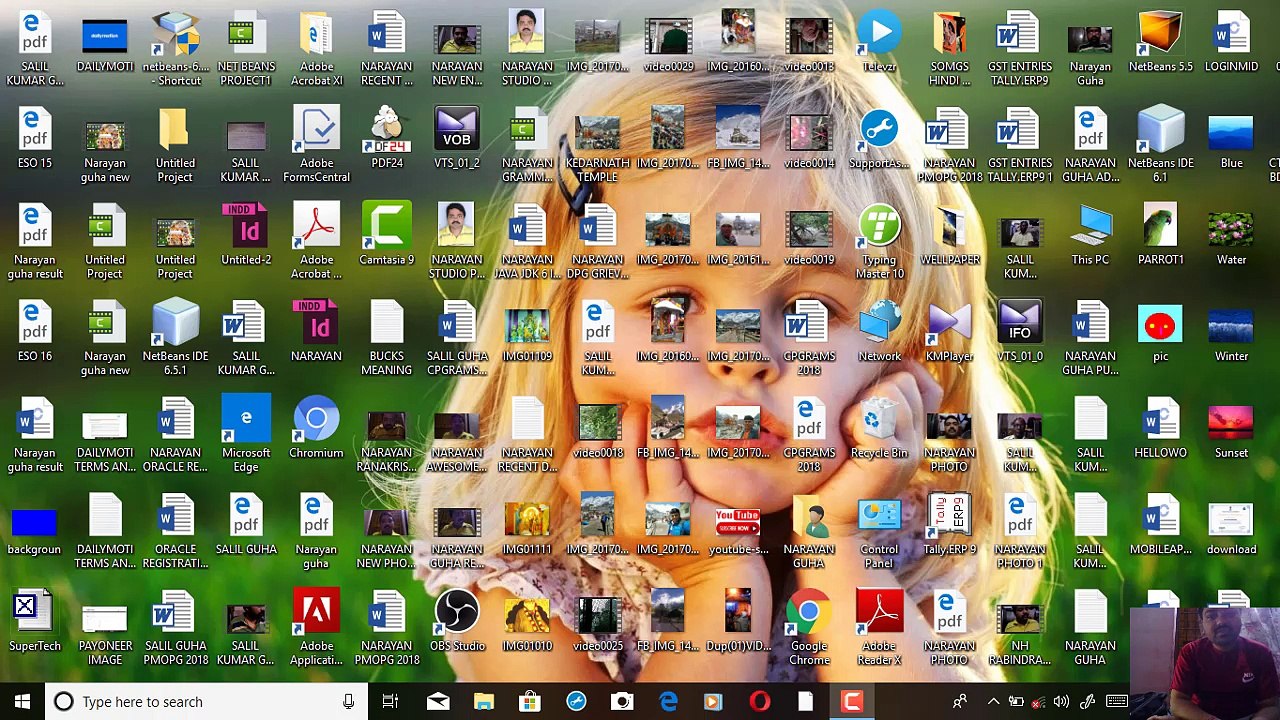
Task: Open the Network desktop icon
Action: coord(879,331)
